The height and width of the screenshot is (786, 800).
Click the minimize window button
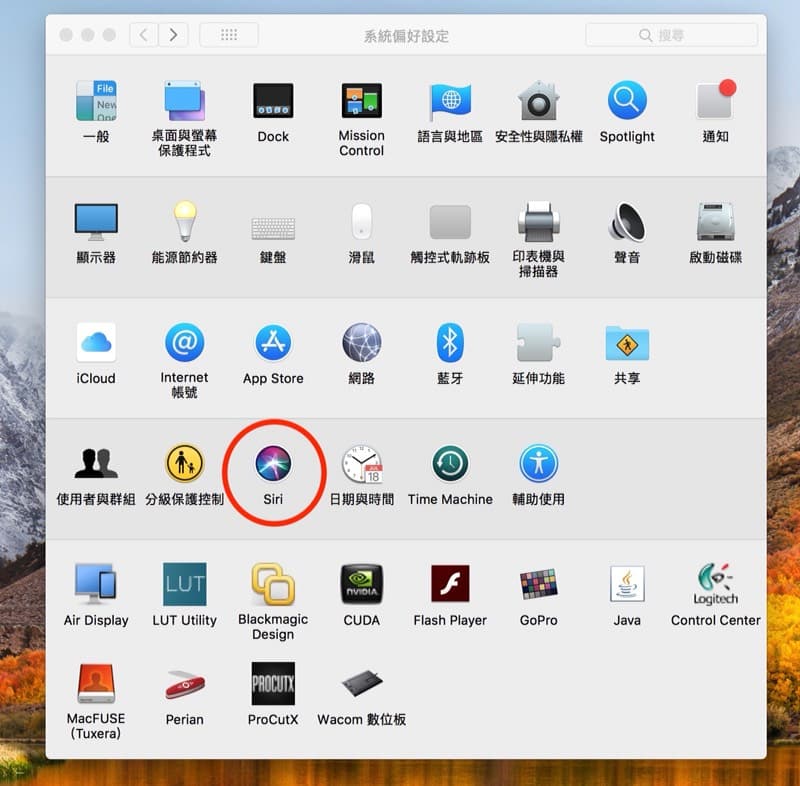click(88, 35)
